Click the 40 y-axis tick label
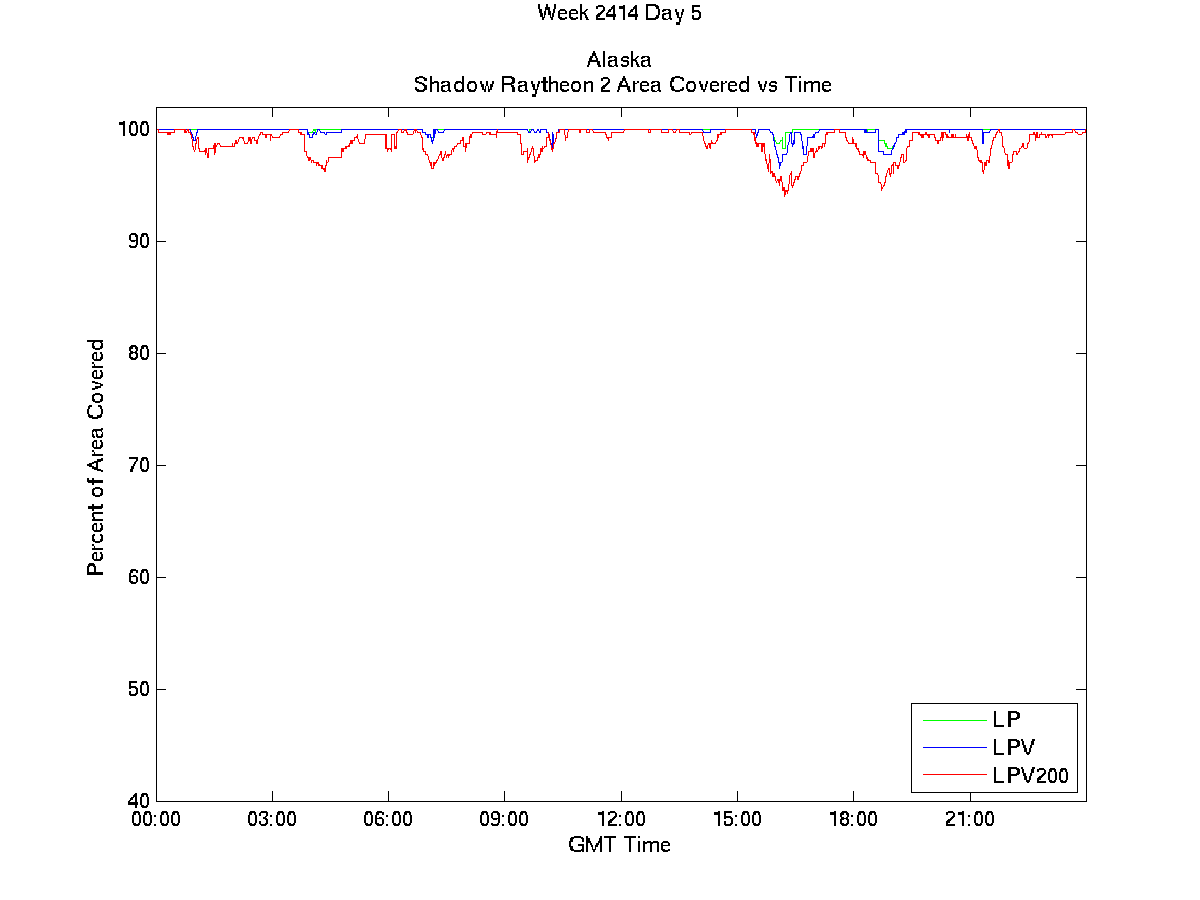Image resolution: width=1200 pixels, height=900 pixels. [x=138, y=801]
